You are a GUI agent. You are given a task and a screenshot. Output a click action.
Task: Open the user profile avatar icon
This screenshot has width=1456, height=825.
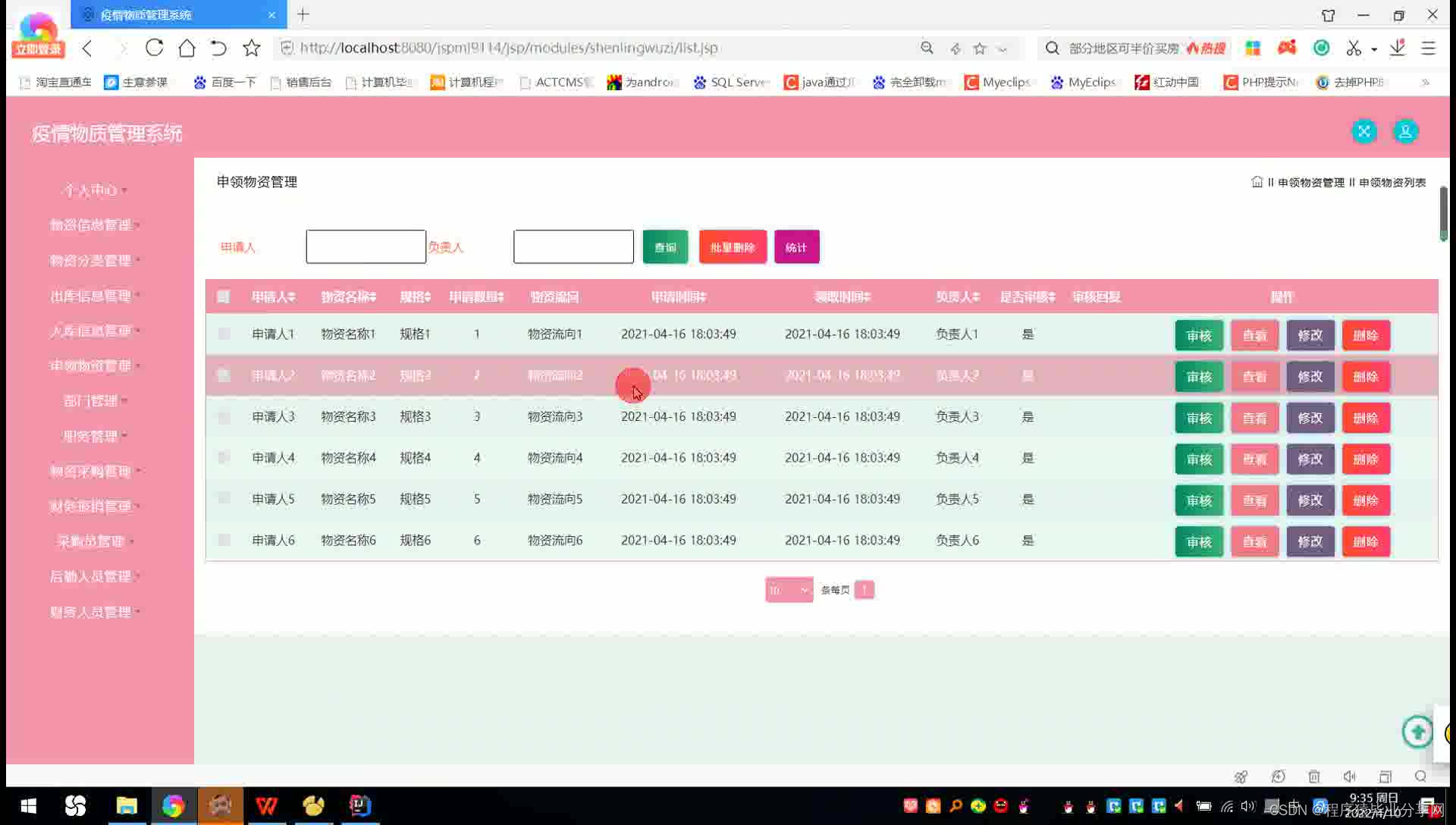pyautogui.click(x=1405, y=131)
